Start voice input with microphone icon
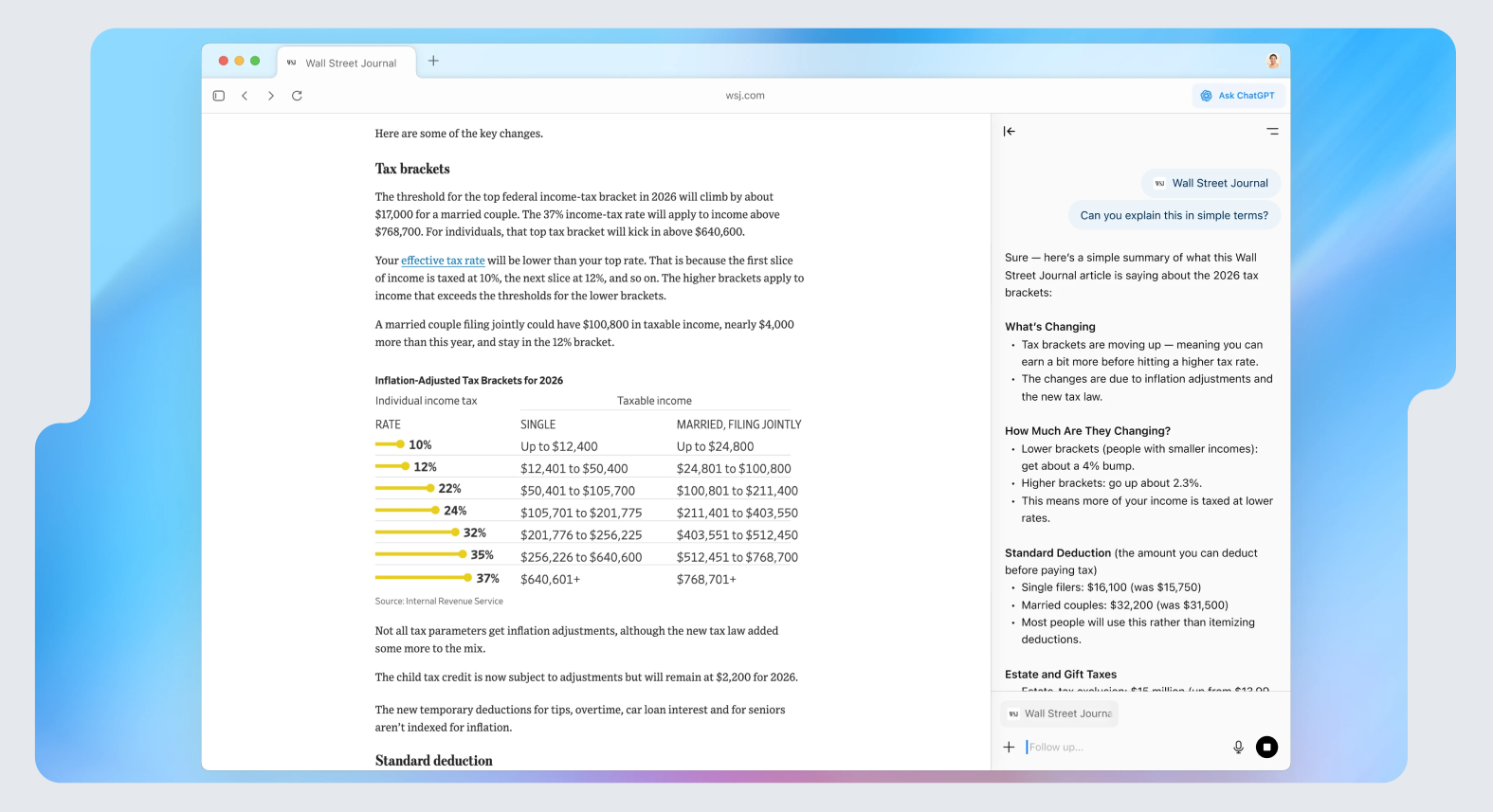The width and height of the screenshot is (1493, 812). (1238, 748)
